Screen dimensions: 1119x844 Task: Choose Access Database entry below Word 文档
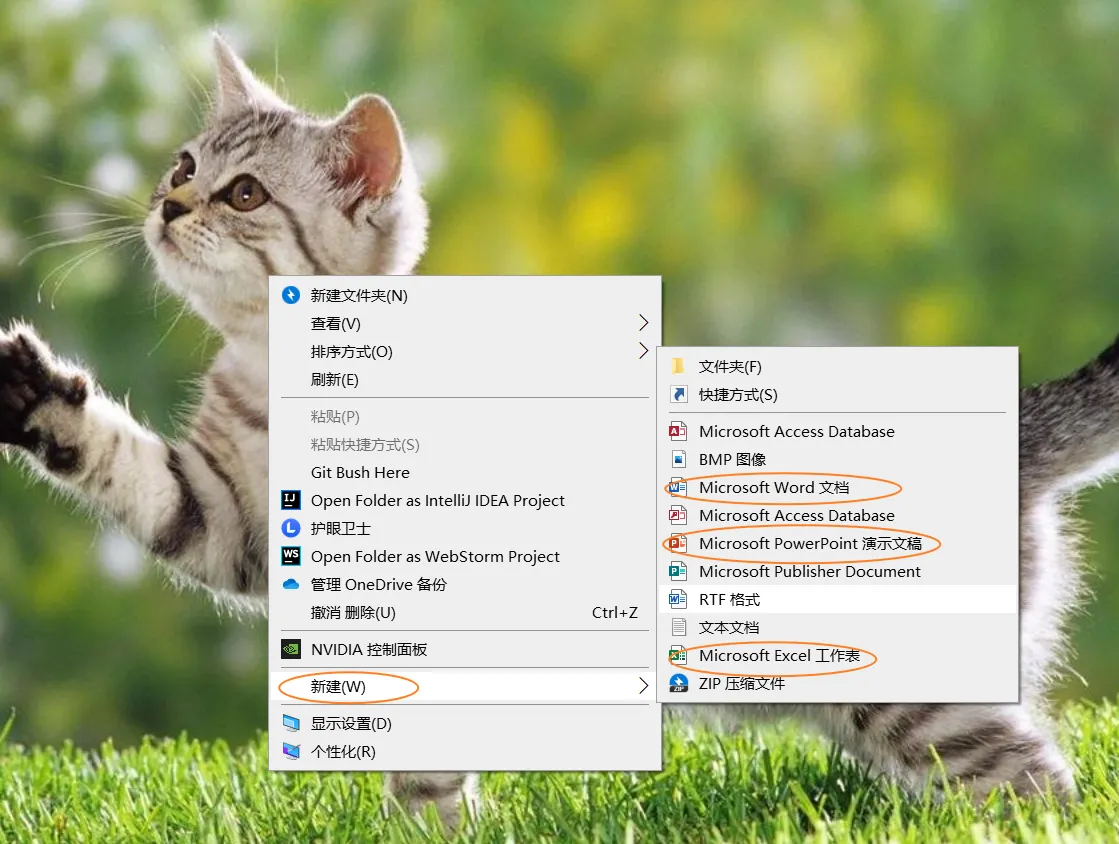tap(838, 515)
